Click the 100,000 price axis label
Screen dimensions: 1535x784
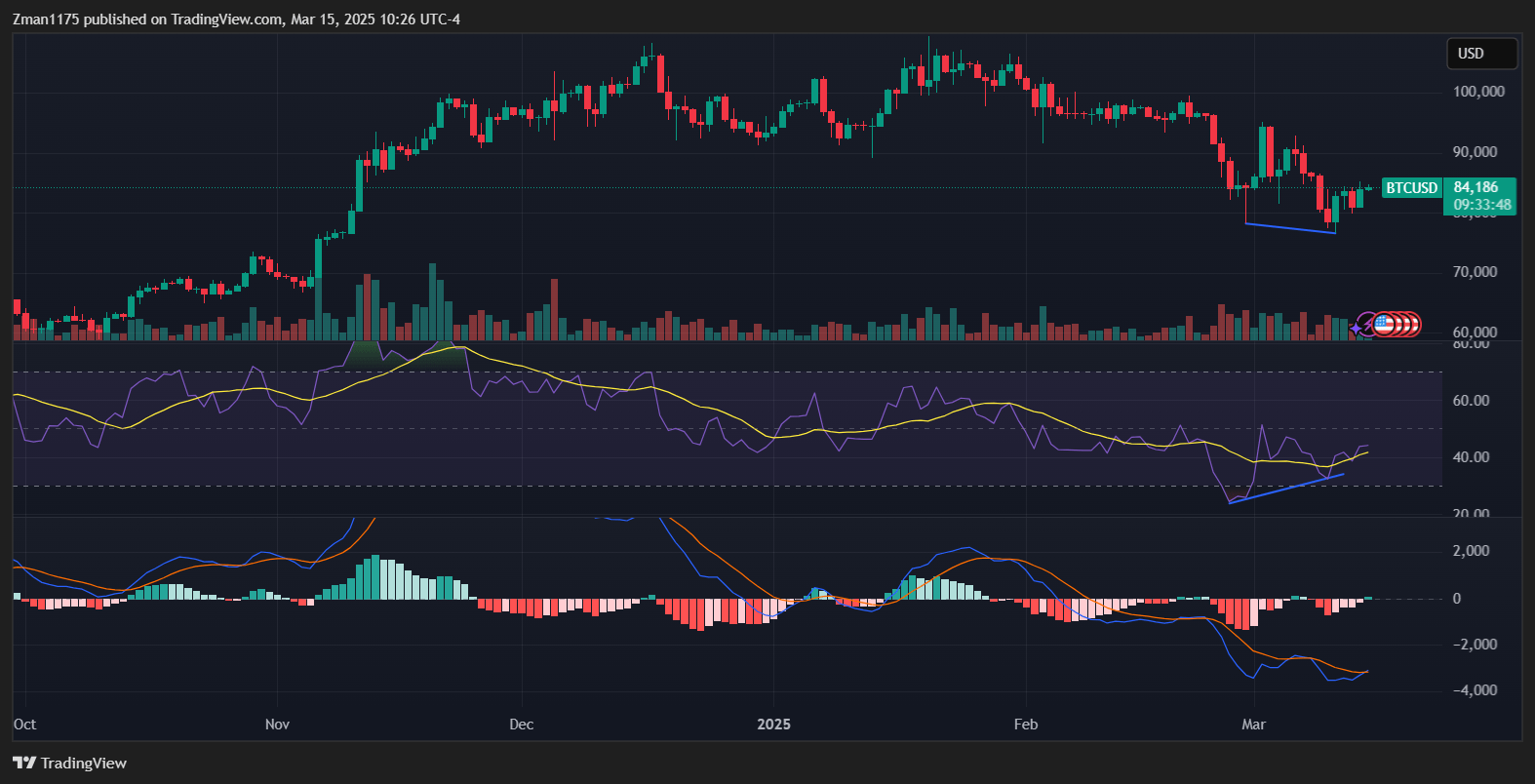(x=1478, y=92)
